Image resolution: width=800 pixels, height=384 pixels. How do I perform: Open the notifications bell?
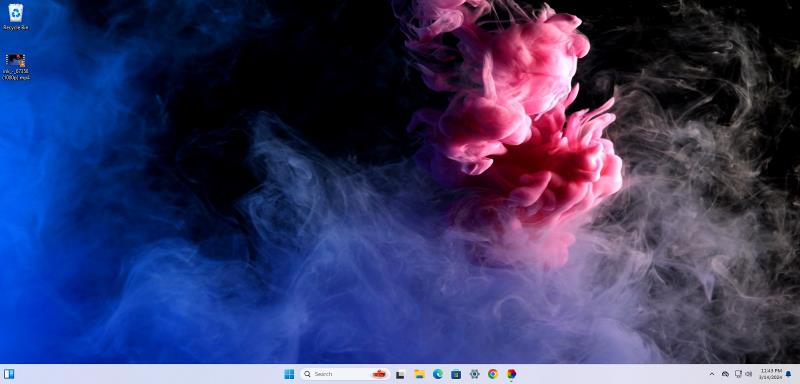789,374
